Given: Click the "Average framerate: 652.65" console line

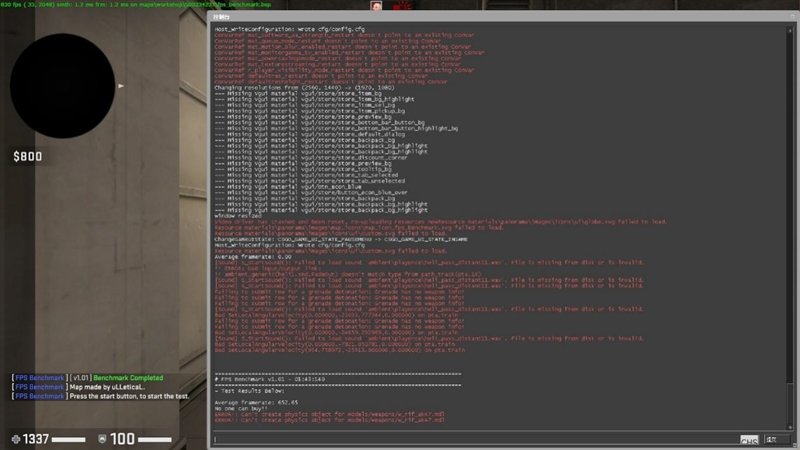Looking at the screenshot, I should click(x=256, y=403).
